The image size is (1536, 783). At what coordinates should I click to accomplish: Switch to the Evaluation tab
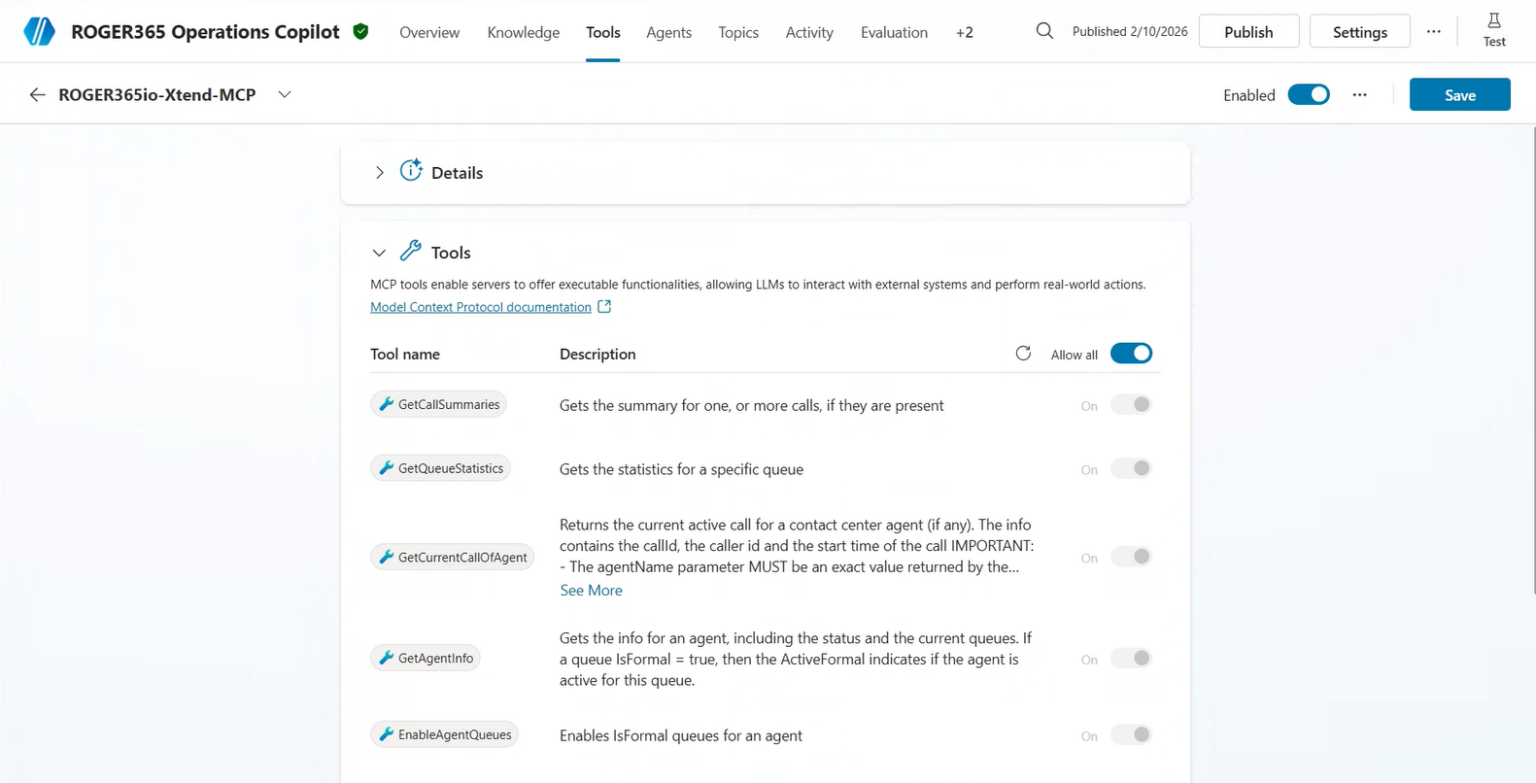point(894,32)
